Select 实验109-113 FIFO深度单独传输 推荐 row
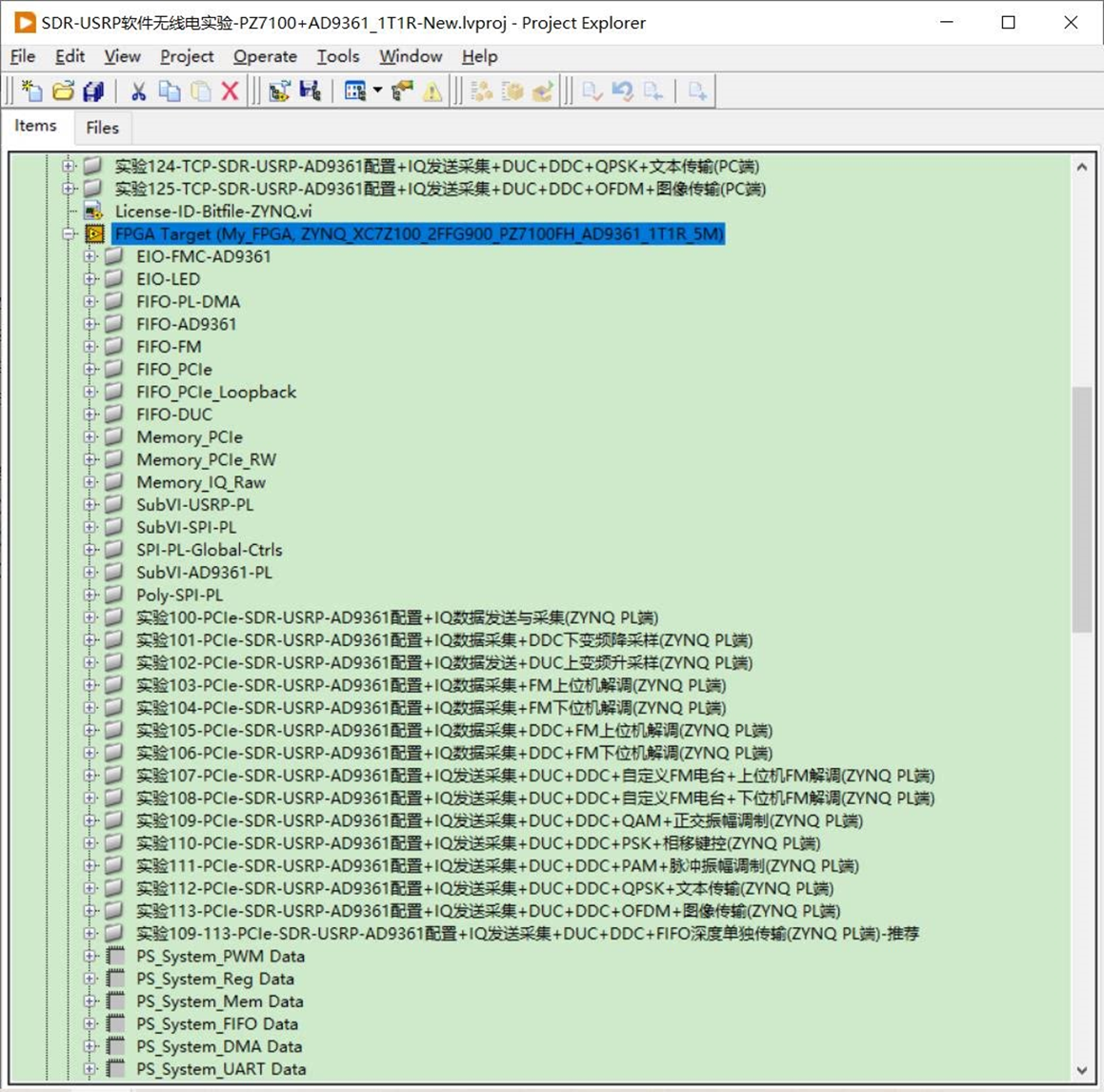The width and height of the screenshot is (1104, 1092). tap(528, 934)
